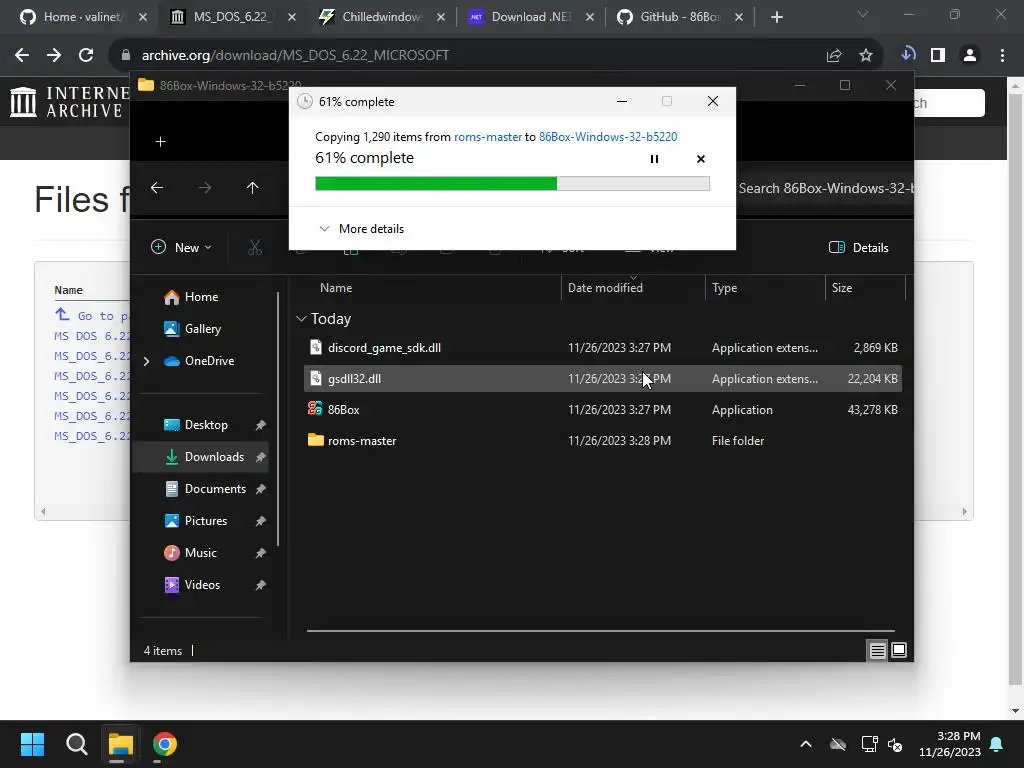Toggle Chrome side panel

tap(938, 56)
